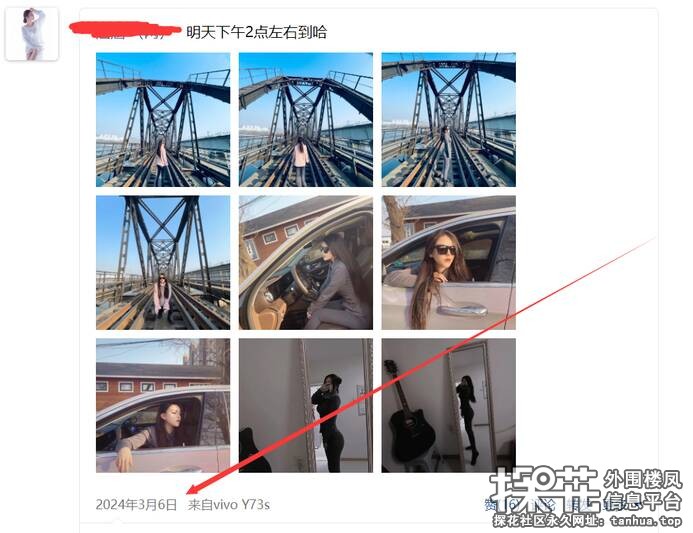This screenshot has width=693, height=533.
Task: Click the 外围楼凤 watermark text
Action: point(643,480)
